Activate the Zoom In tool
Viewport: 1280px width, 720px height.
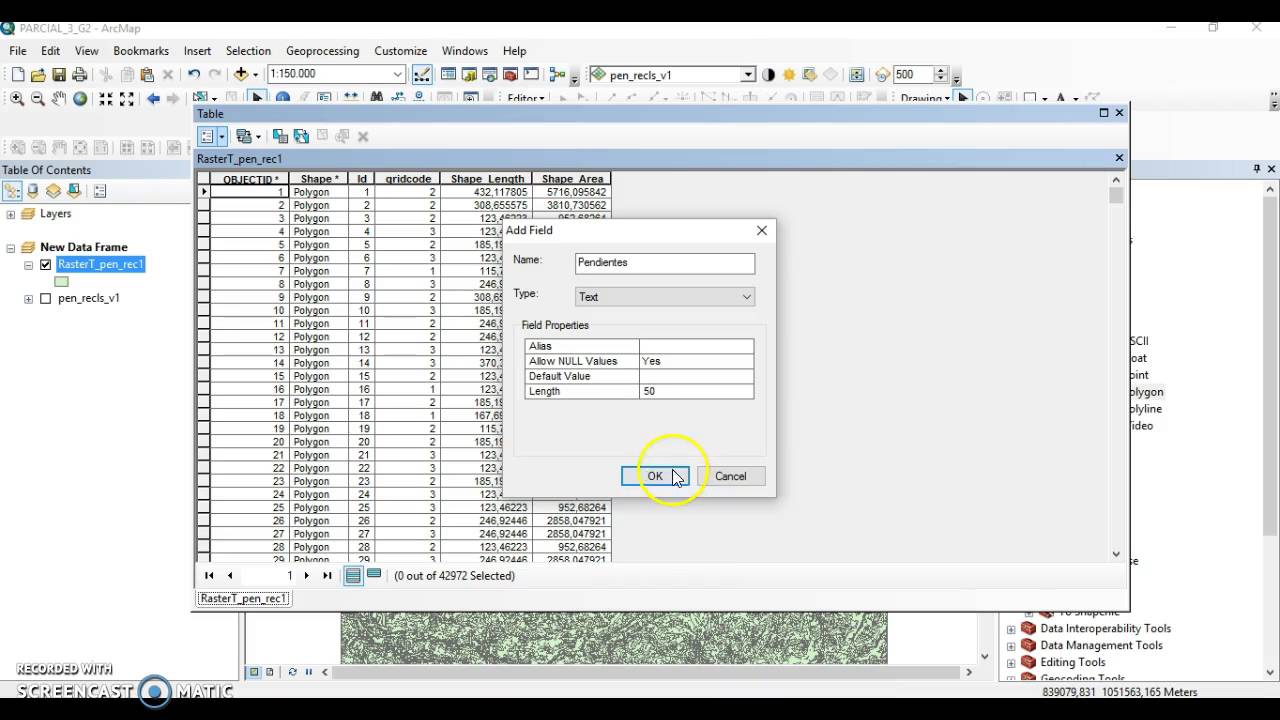17,98
